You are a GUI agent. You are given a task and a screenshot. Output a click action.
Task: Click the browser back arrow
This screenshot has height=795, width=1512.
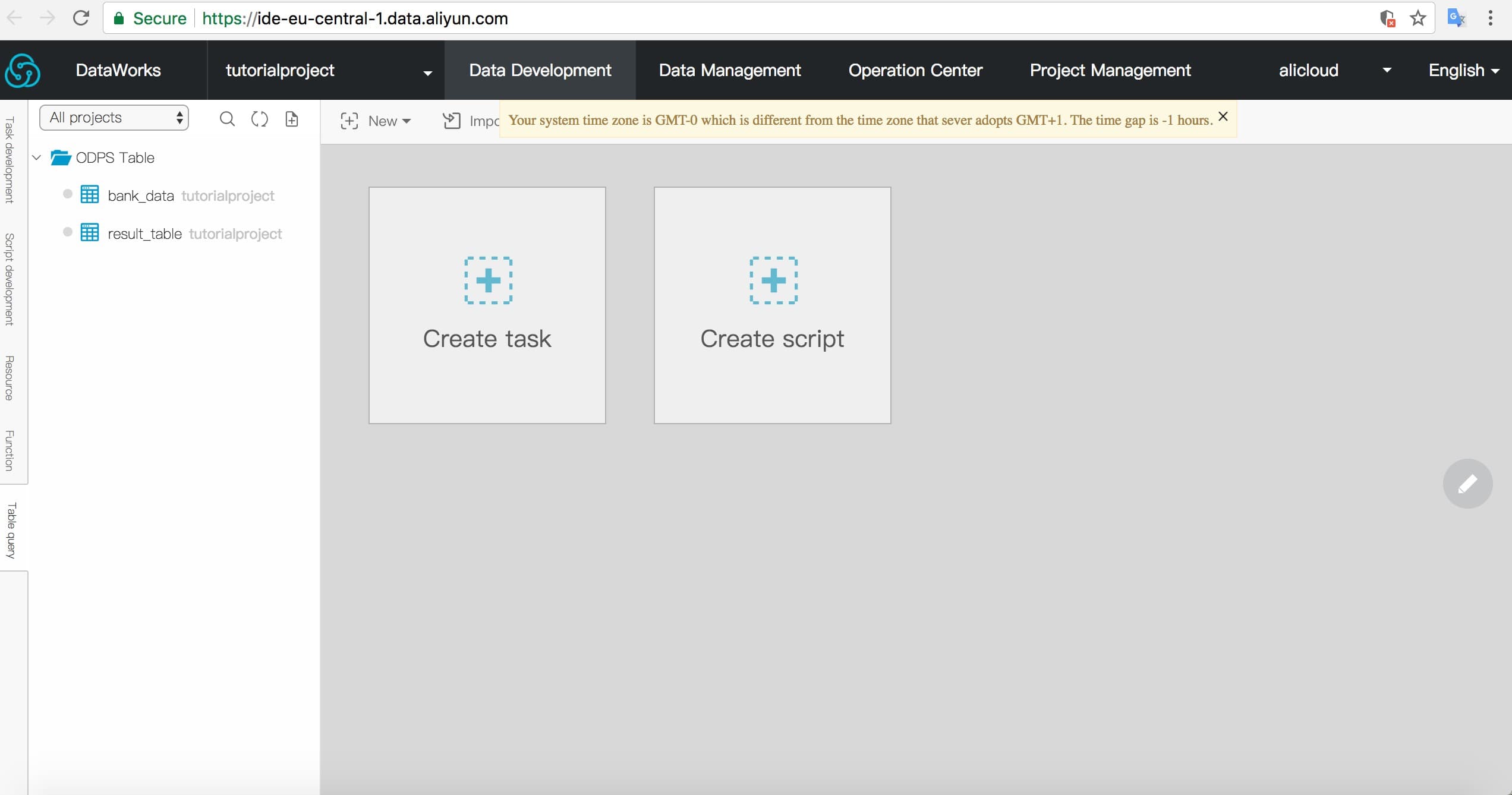click(x=15, y=18)
